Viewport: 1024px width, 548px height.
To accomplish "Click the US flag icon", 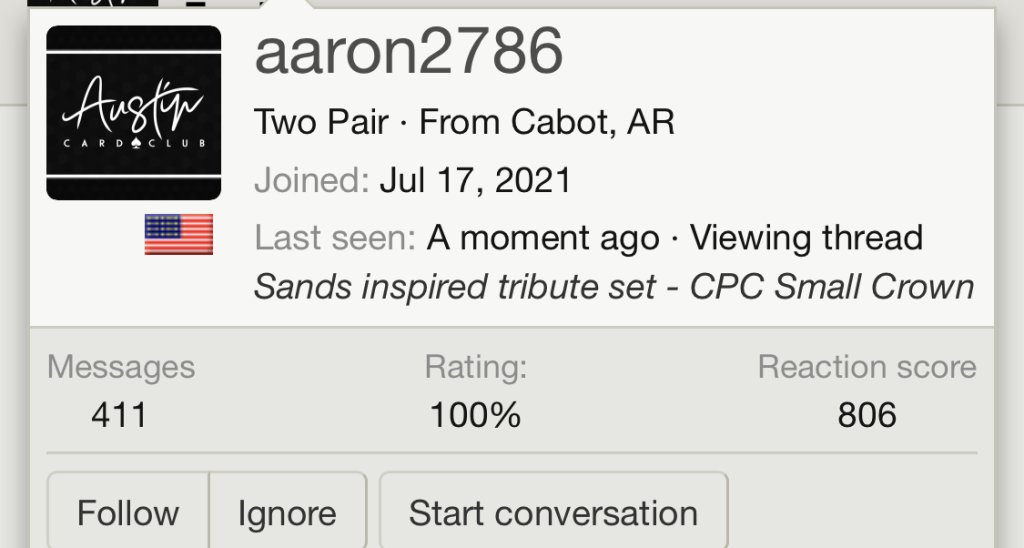I will pos(179,234).
